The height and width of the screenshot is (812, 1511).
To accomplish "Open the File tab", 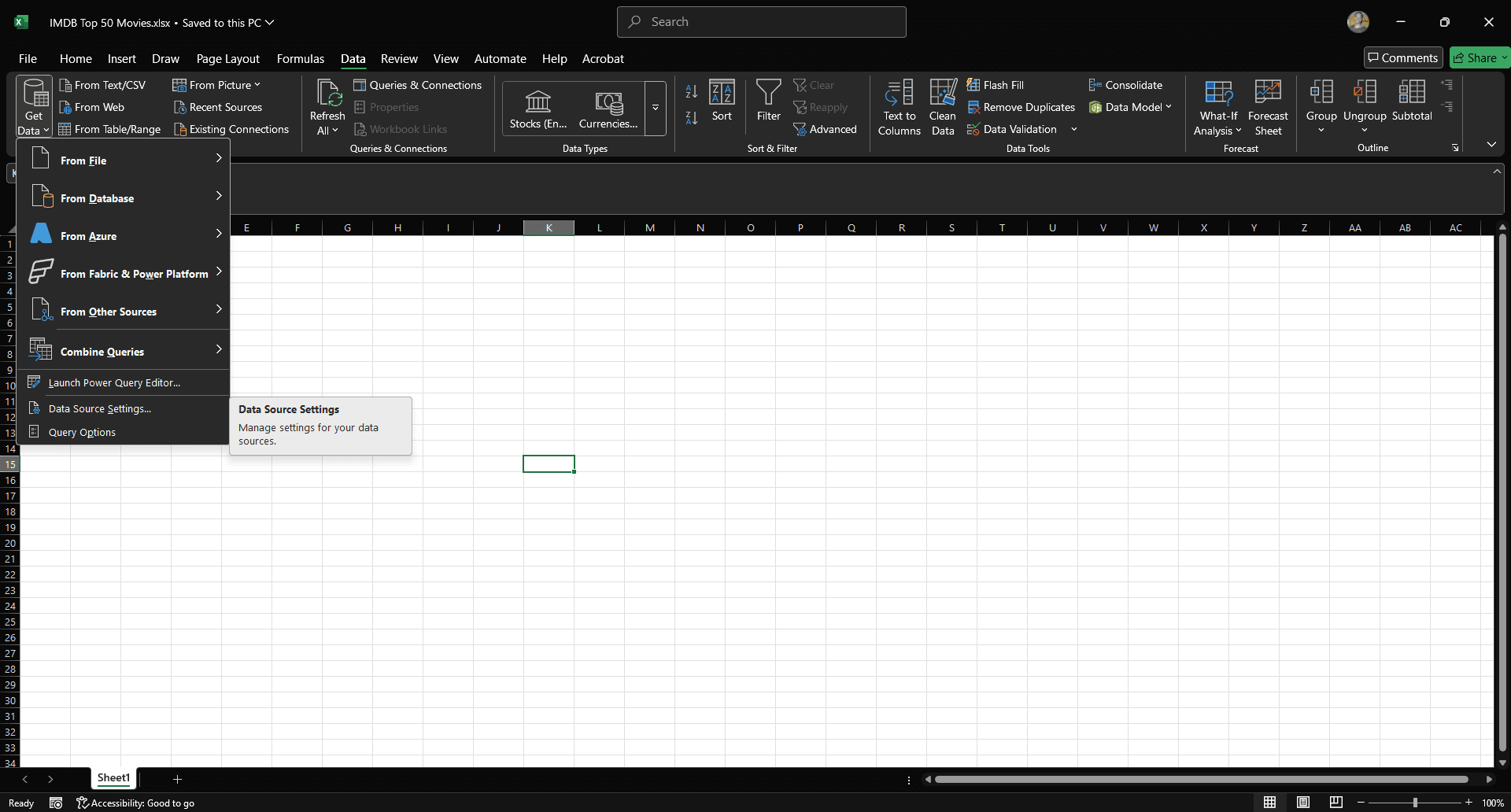I will click(28, 58).
